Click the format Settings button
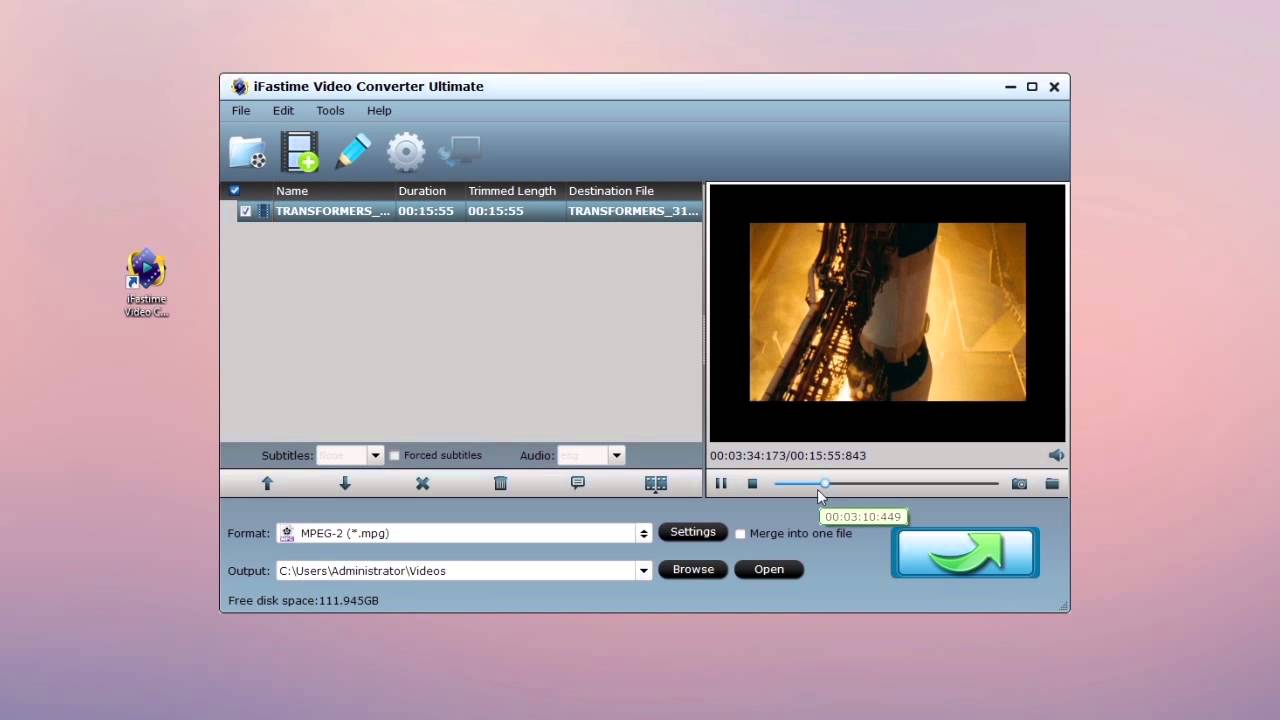 point(693,532)
